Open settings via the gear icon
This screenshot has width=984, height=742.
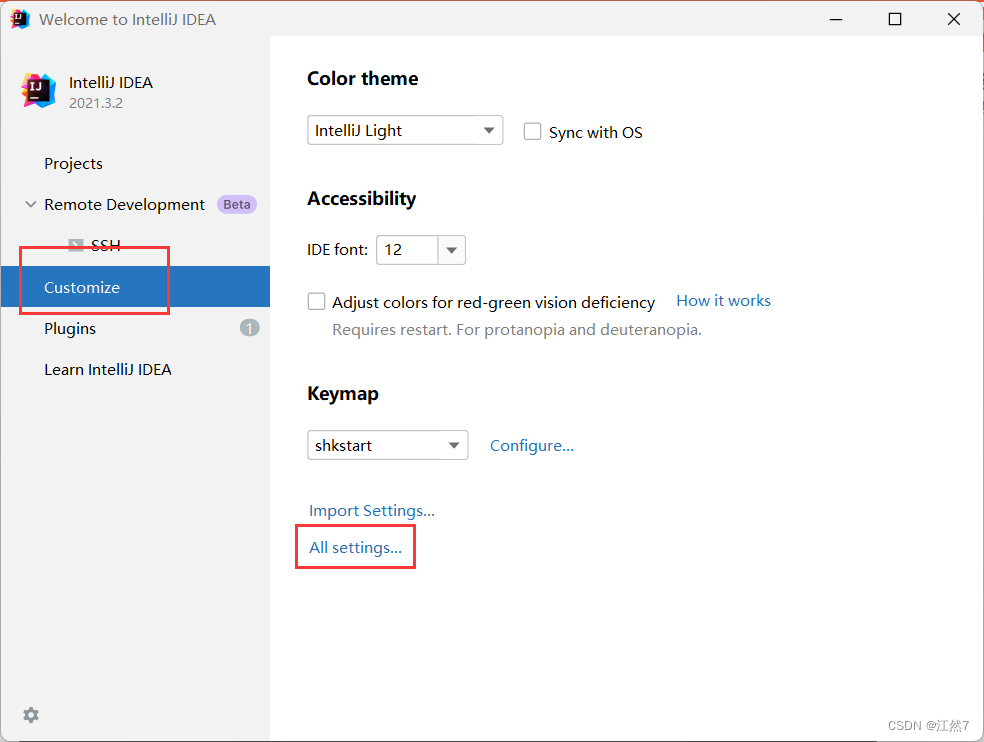click(30, 715)
